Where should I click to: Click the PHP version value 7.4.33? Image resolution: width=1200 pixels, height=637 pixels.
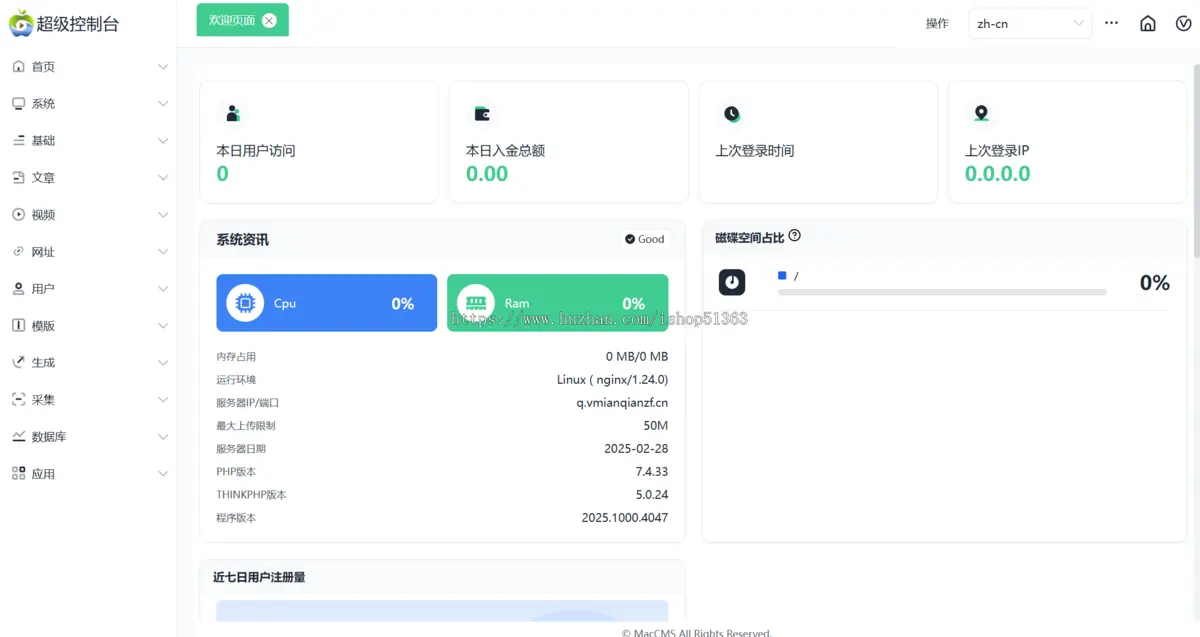click(x=652, y=471)
